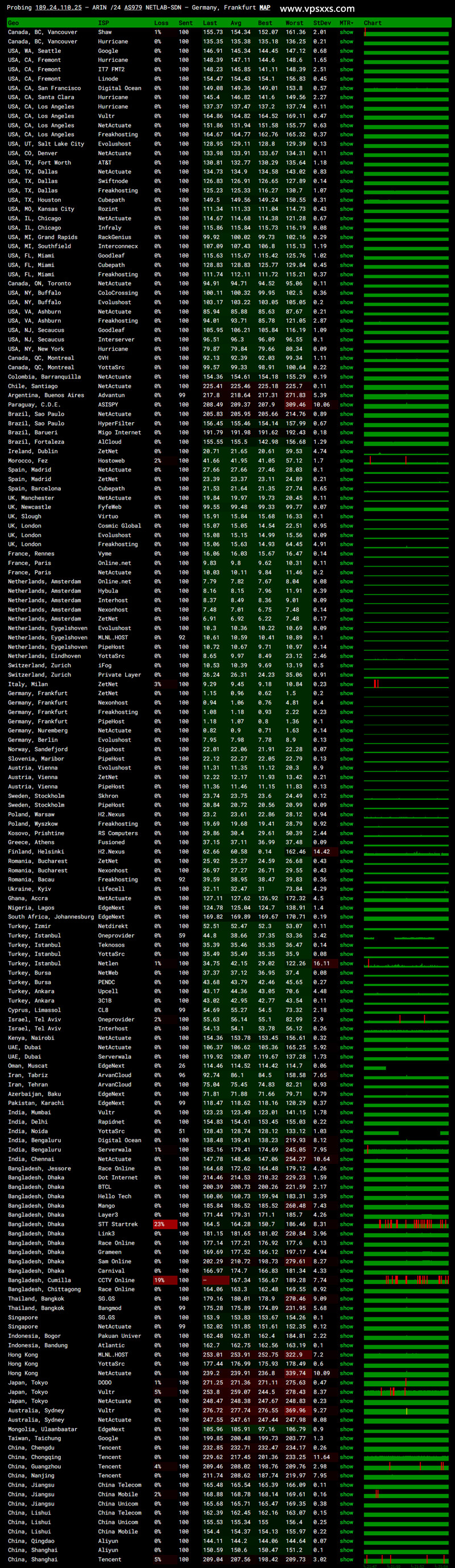
Task: Select the Colombia, Barranquilla geo cell
Action: point(44,377)
